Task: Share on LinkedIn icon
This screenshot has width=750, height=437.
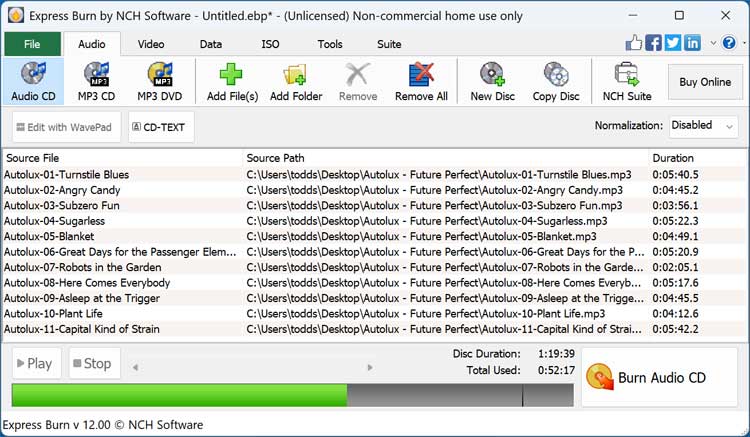Action: pos(692,43)
